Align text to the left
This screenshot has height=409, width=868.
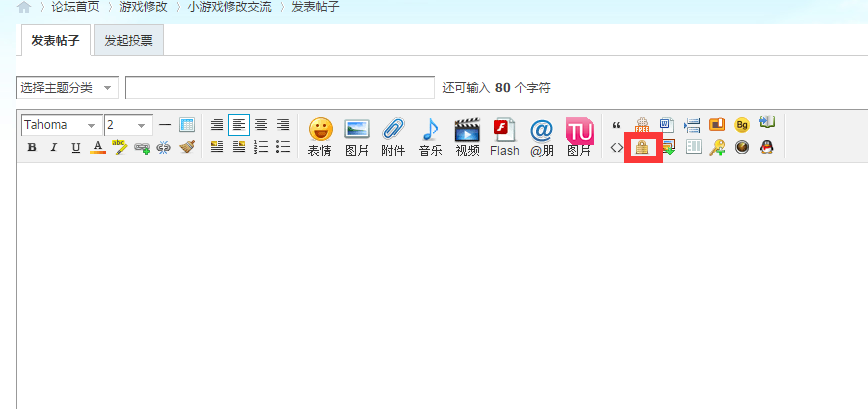point(239,125)
